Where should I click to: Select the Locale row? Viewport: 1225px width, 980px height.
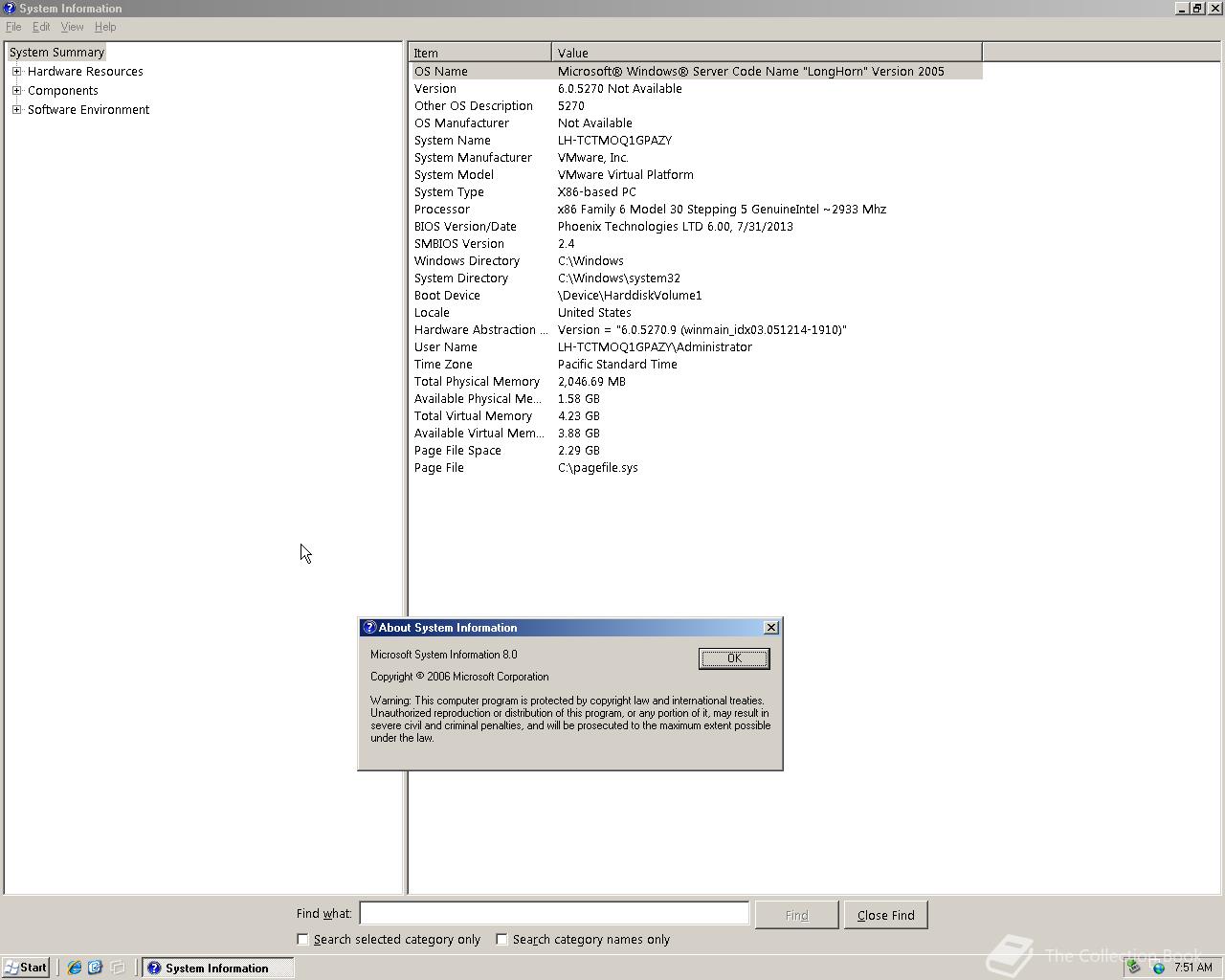pos(697,313)
